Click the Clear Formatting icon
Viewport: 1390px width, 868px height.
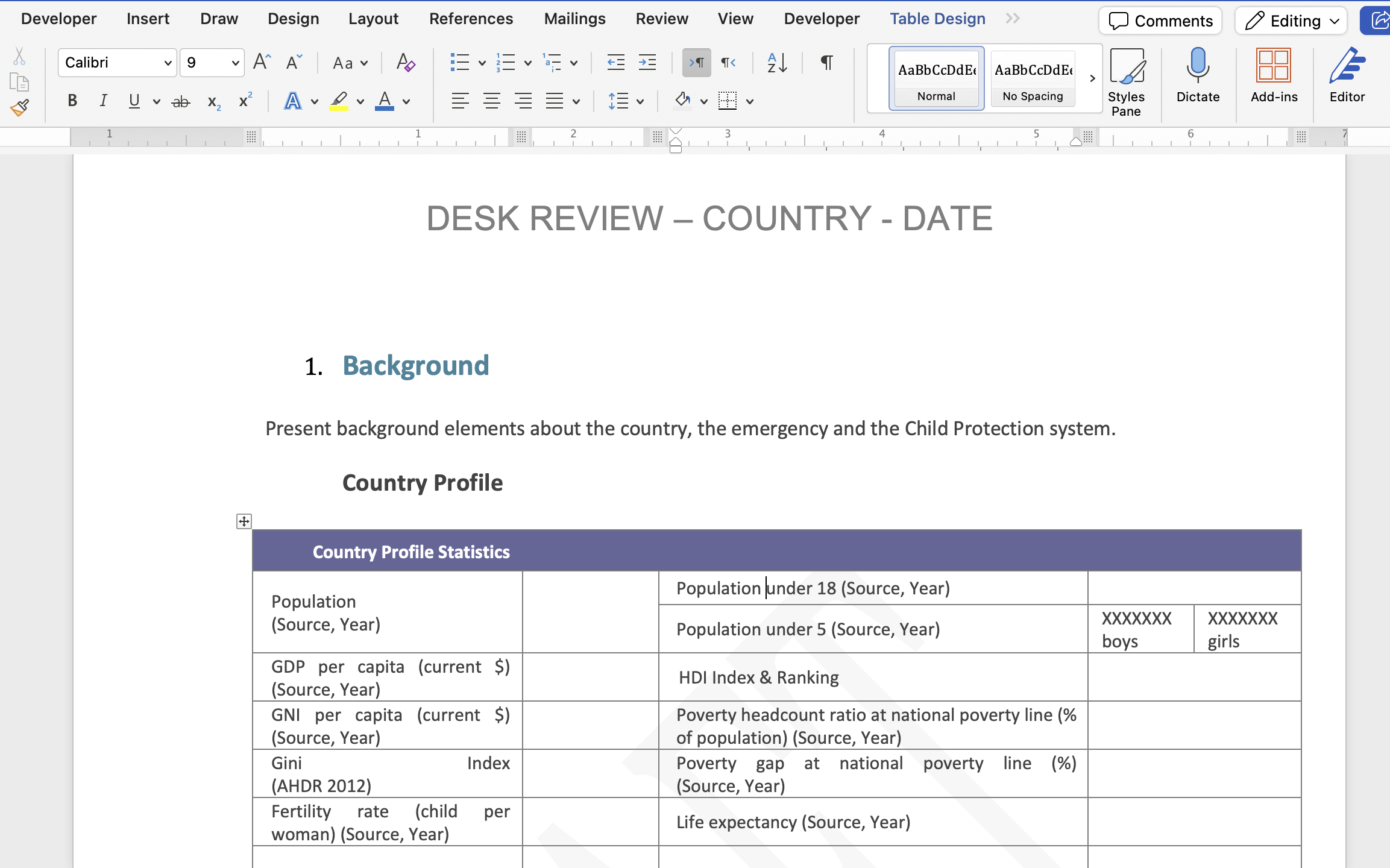click(x=405, y=63)
